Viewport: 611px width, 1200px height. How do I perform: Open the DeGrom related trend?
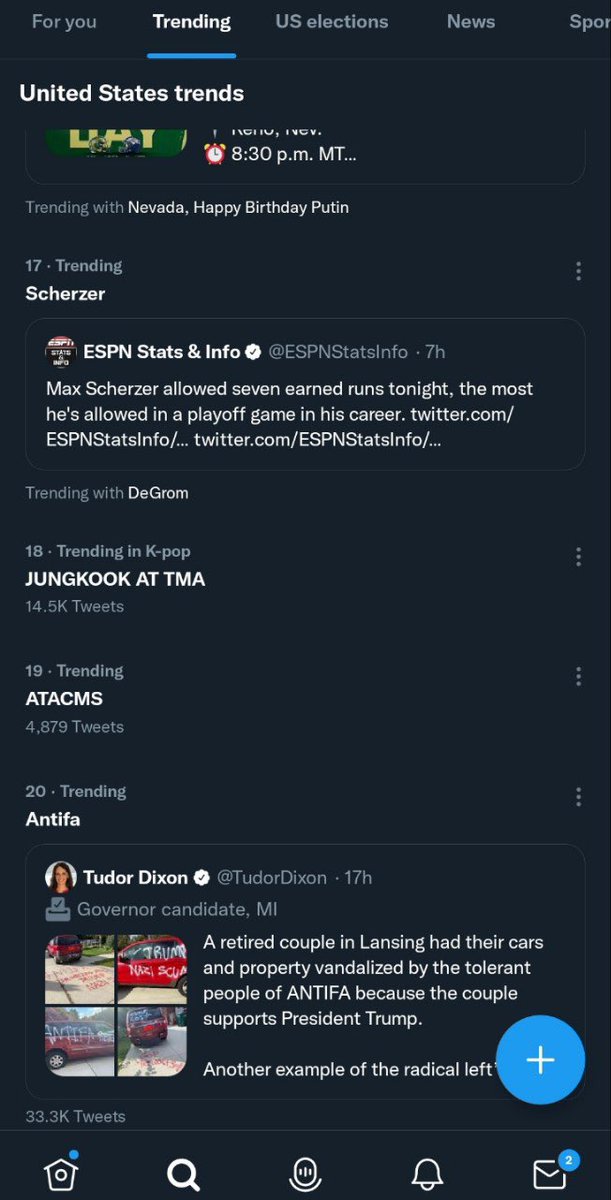tap(158, 492)
